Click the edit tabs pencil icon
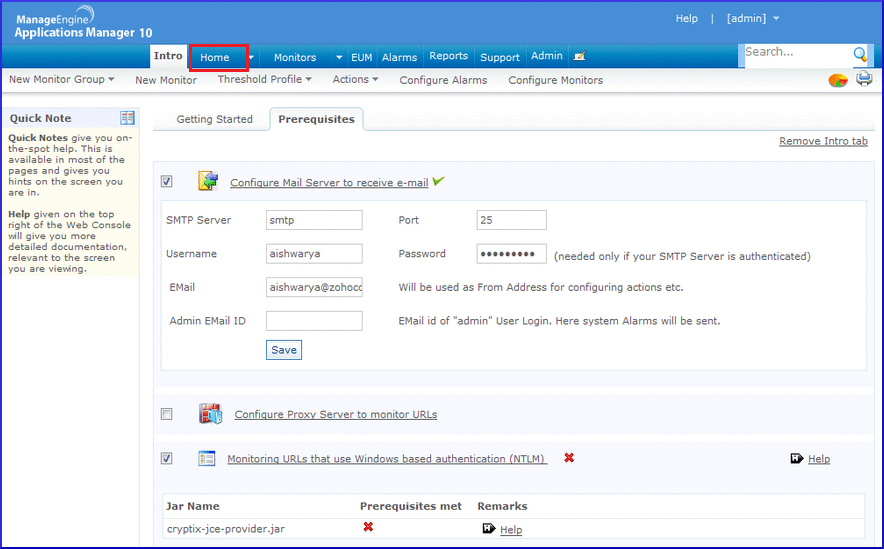 point(580,56)
